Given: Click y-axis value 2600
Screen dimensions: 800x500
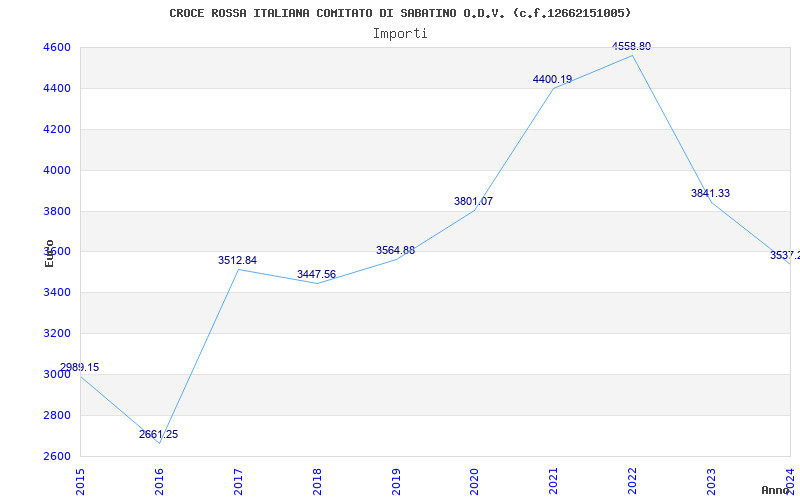Looking at the screenshot, I should 57,456.
